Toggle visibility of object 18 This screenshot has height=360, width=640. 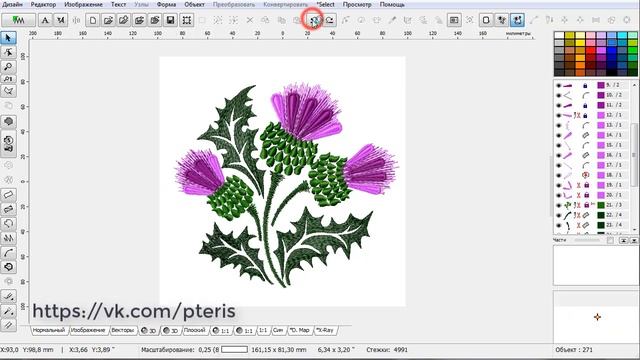(x=558, y=175)
